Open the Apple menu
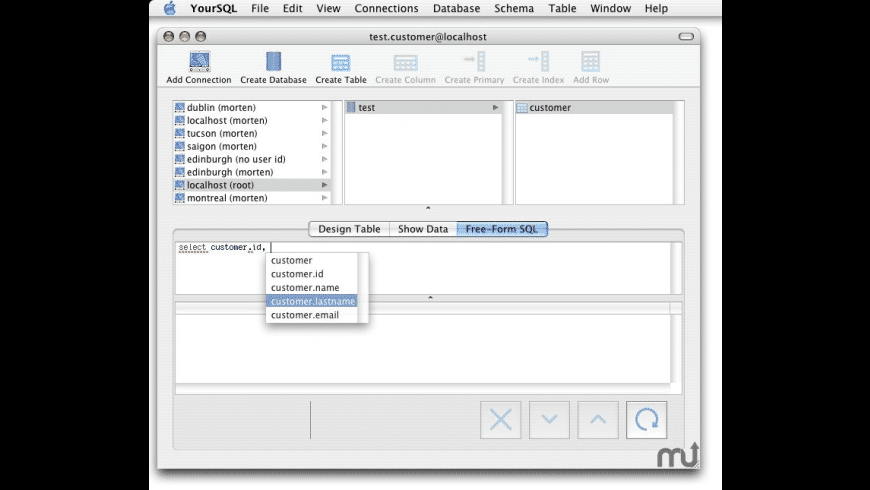 (170, 8)
